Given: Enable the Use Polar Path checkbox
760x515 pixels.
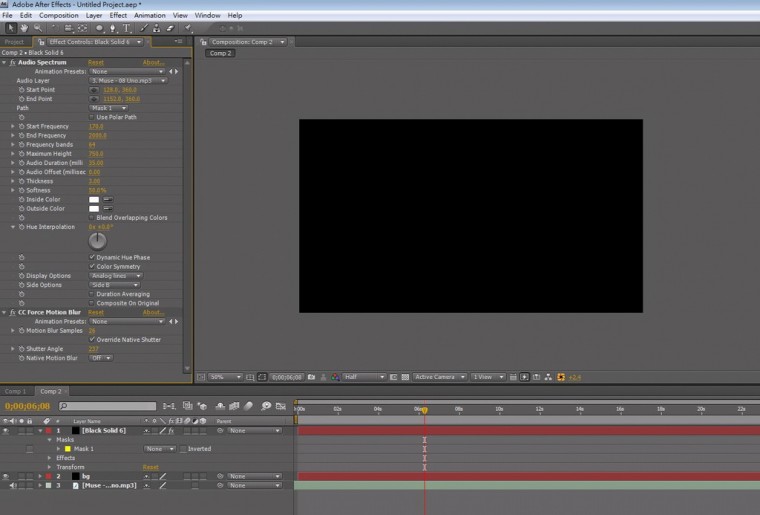Looking at the screenshot, I should 92,117.
